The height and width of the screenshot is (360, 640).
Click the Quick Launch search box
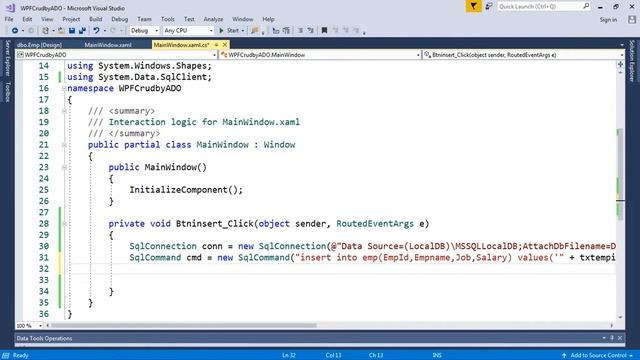[543, 7]
